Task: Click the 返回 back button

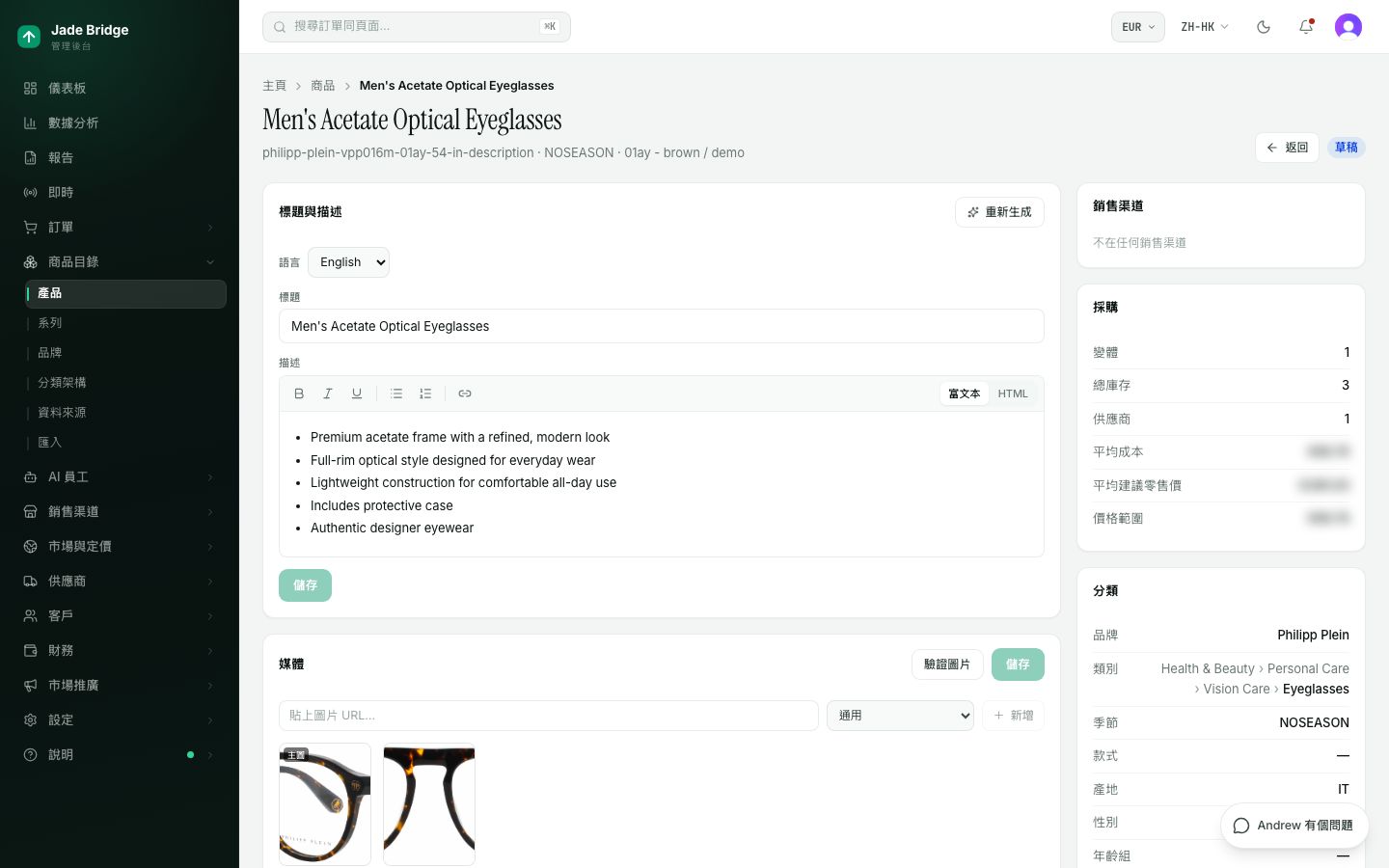Action: click(x=1287, y=148)
